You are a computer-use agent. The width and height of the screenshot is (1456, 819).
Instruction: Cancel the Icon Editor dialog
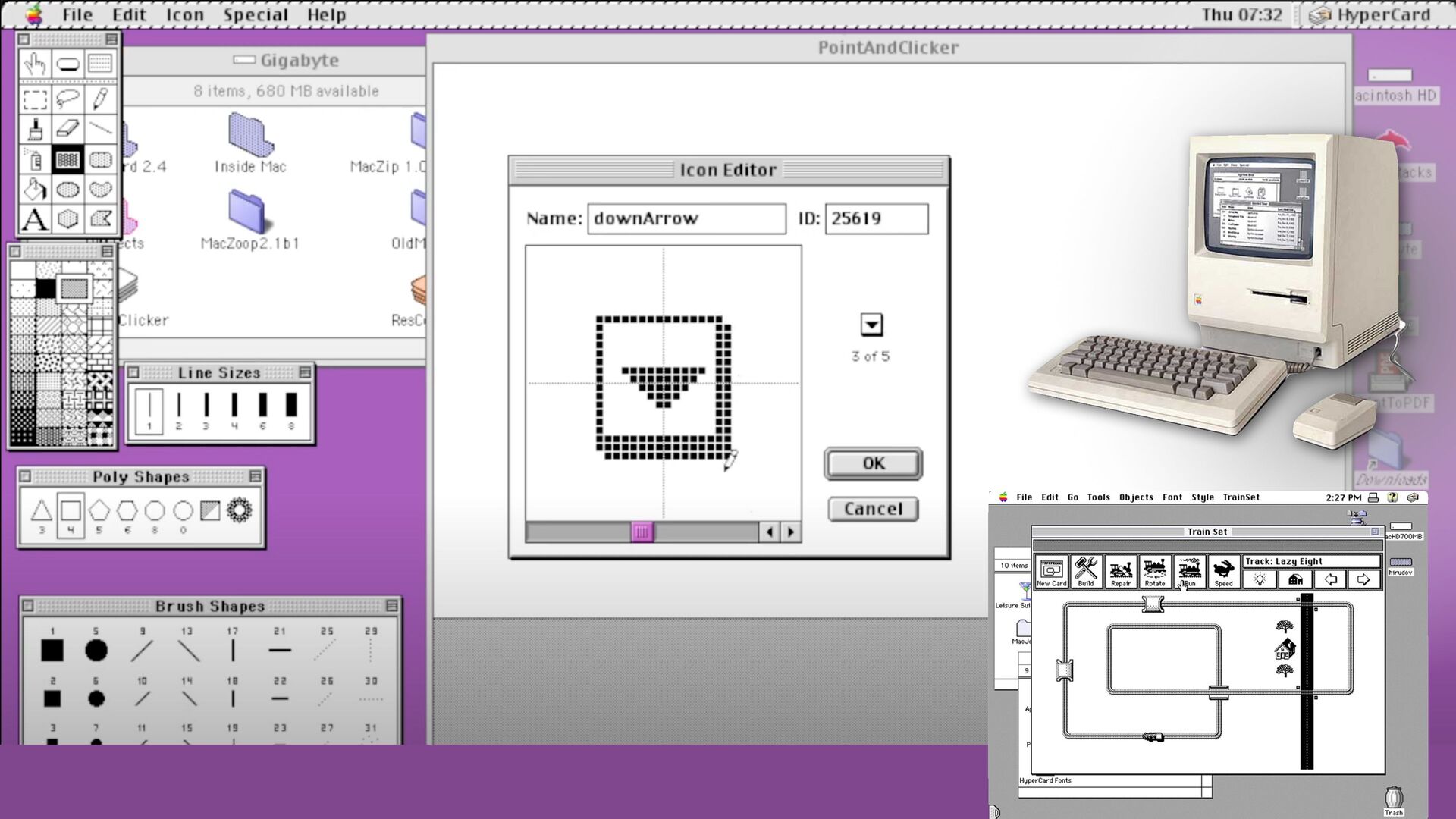[x=873, y=509]
